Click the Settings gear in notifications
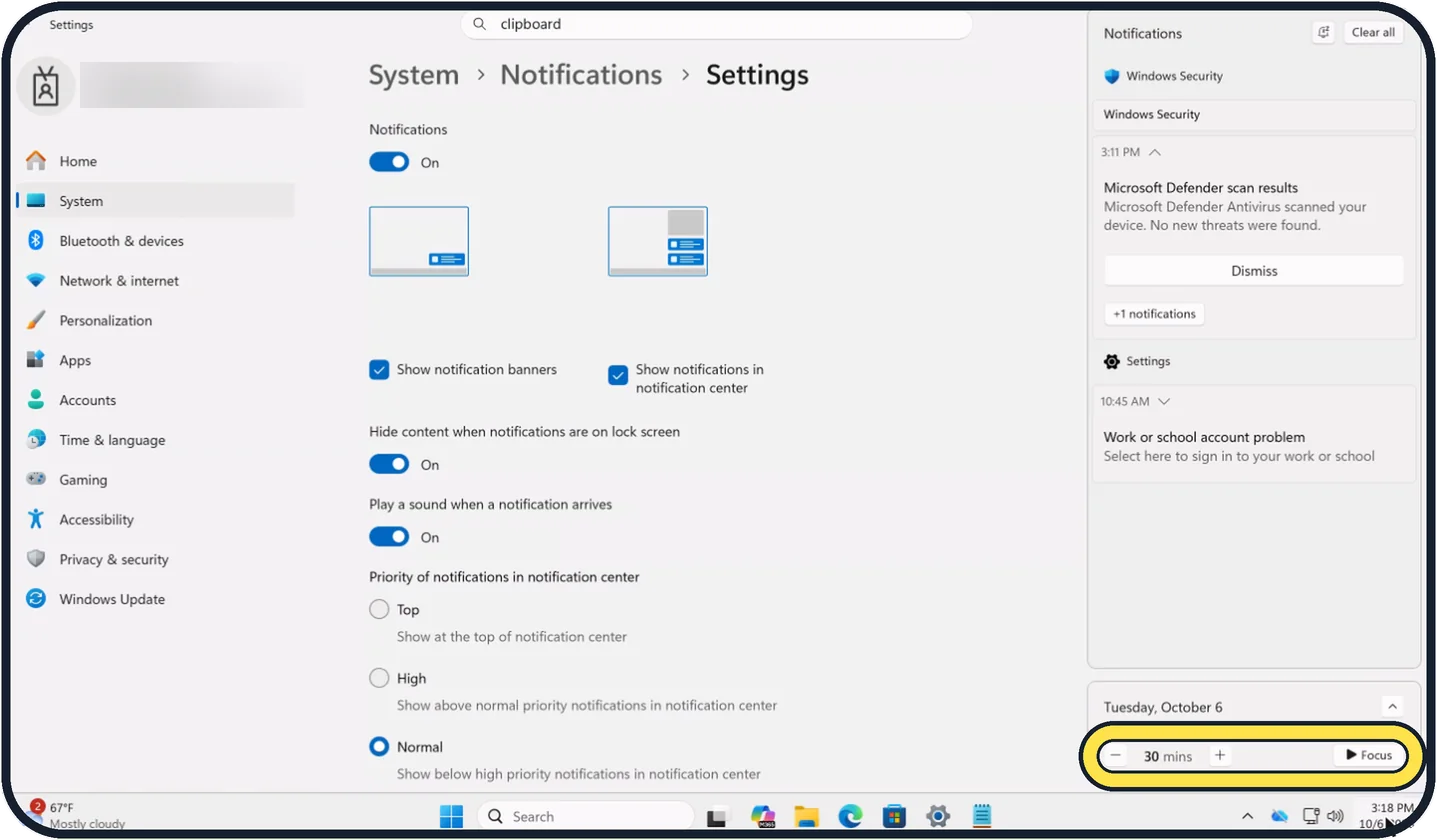The height and width of the screenshot is (840, 1437). 1111,361
